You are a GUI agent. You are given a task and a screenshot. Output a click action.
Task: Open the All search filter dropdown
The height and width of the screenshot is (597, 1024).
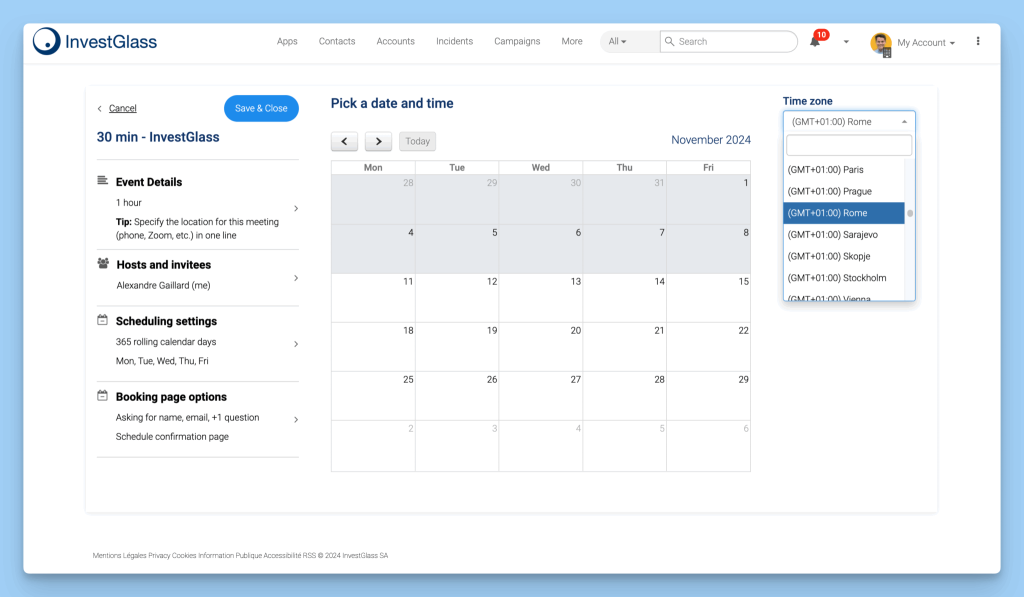[617, 42]
